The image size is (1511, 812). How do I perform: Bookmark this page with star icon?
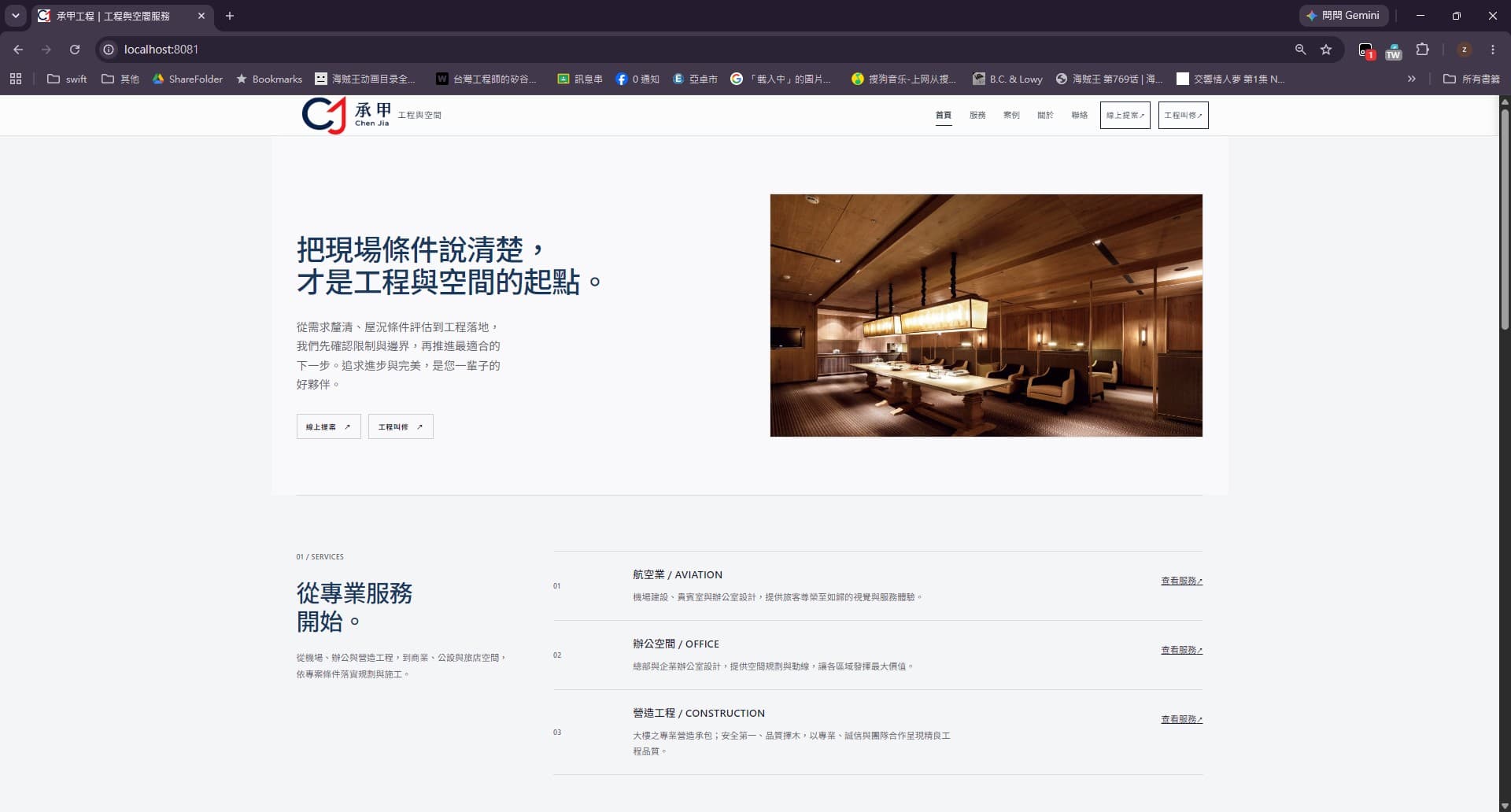[1326, 49]
